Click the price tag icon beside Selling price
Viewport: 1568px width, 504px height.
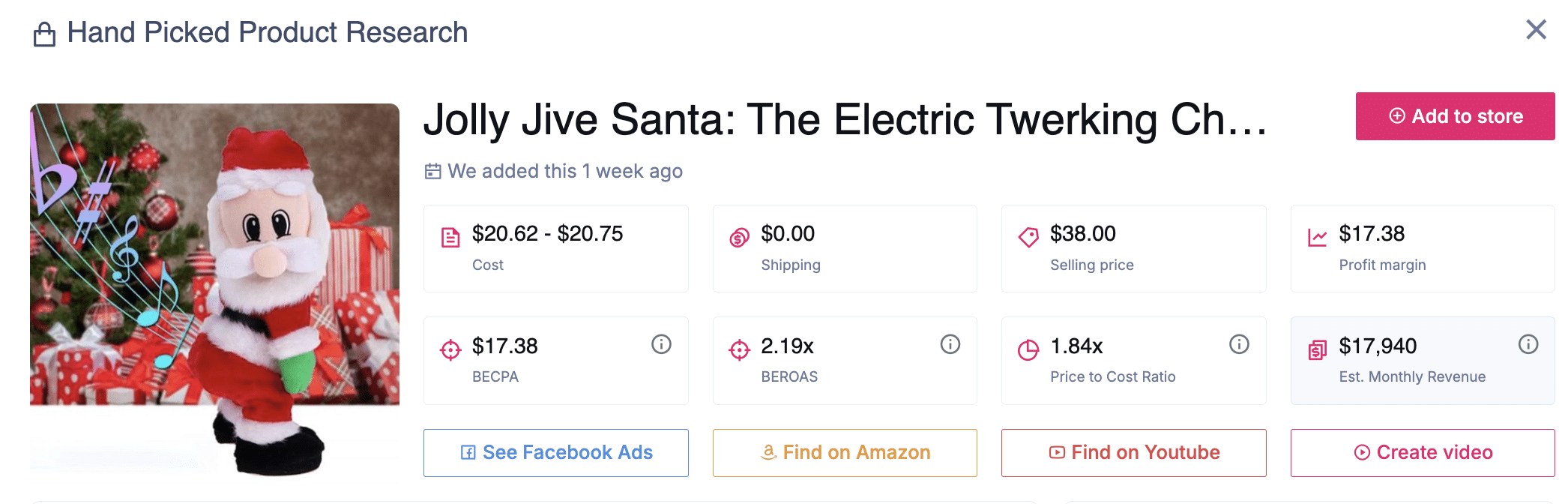1028,235
